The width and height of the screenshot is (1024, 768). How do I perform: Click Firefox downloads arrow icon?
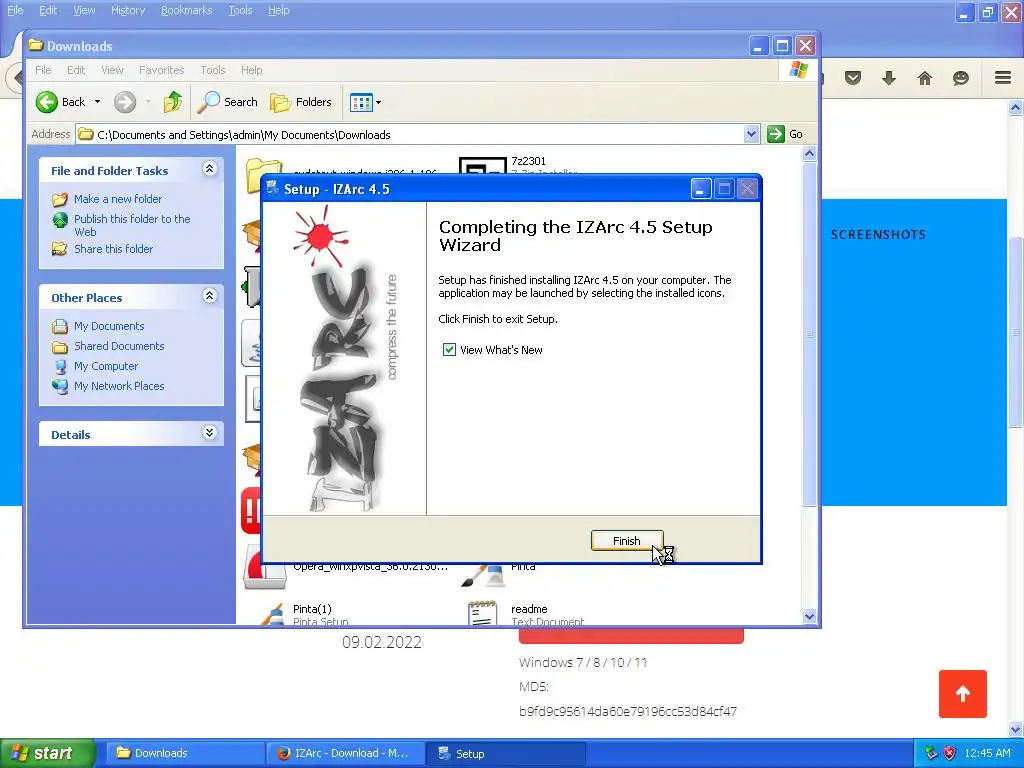[x=889, y=78]
